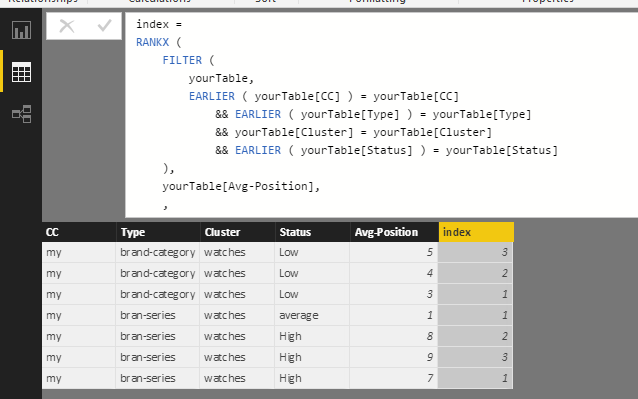This screenshot has height=399, width=638.
Task: Click yourTable[Avg-Position] in the formula
Action: click(x=238, y=186)
